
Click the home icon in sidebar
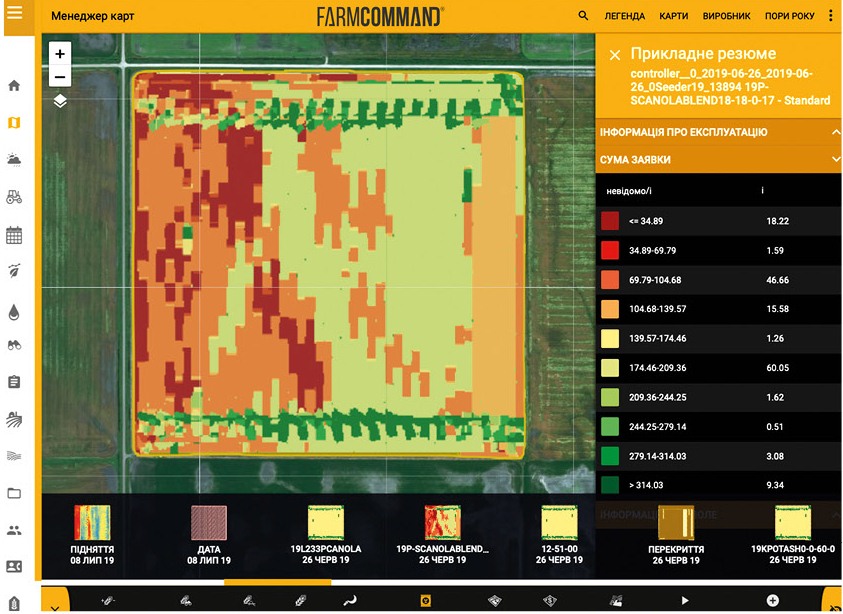pos(14,86)
